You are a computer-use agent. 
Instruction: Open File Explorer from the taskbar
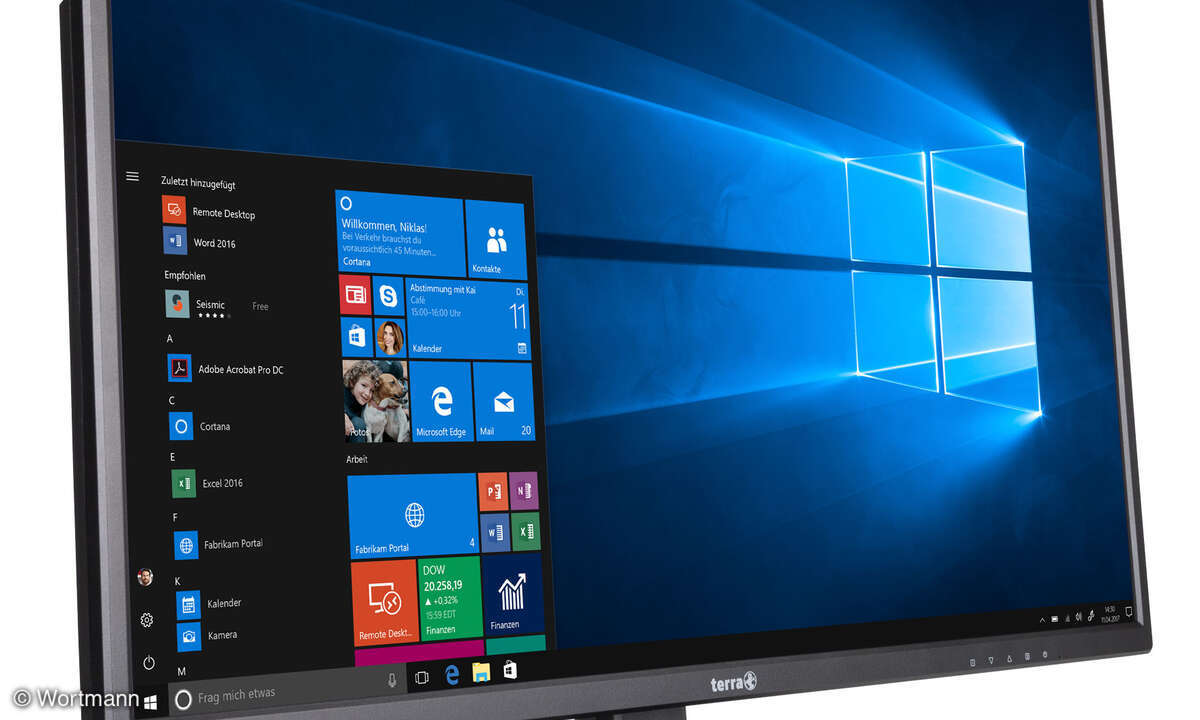(x=481, y=672)
